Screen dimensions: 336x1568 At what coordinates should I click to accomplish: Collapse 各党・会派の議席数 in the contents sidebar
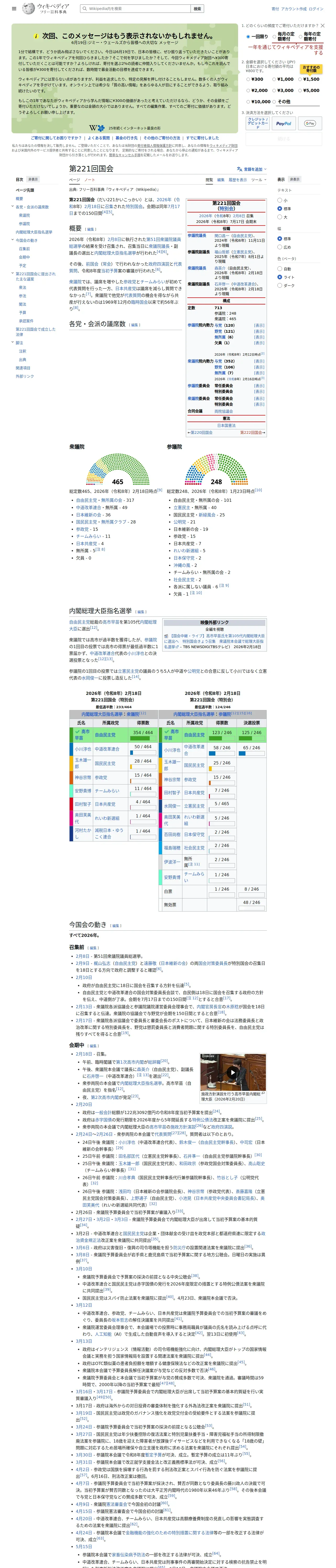12,207
